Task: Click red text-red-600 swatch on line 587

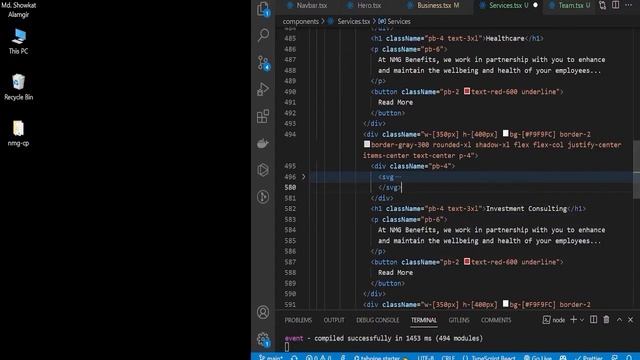Action: click(467, 261)
